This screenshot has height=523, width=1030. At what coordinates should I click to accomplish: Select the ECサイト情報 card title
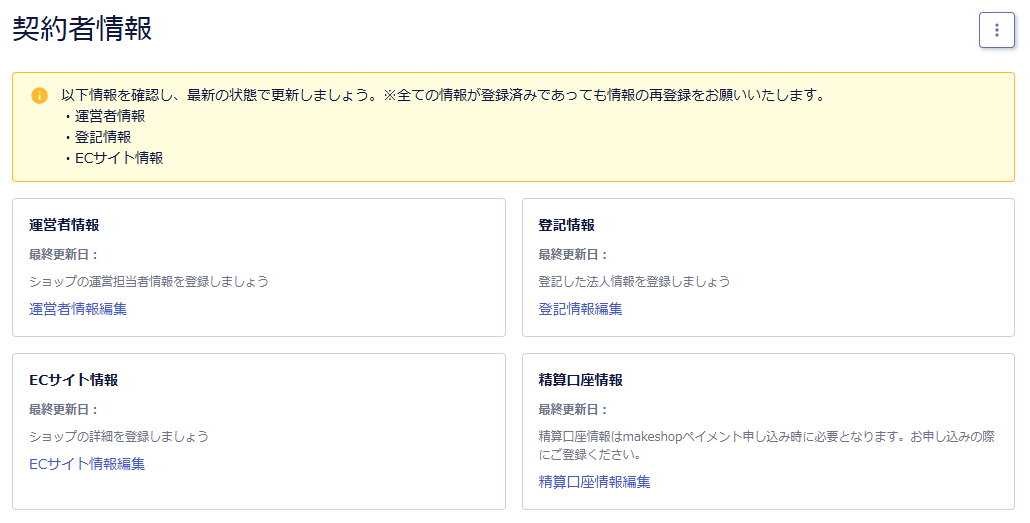[74, 380]
